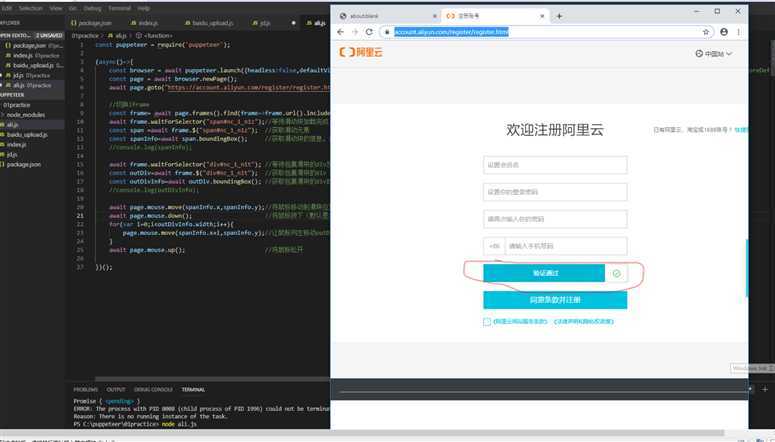Go back in Chrome browser
Image resolution: width=775 pixels, height=442 pixels.
(x=341, y=32)
